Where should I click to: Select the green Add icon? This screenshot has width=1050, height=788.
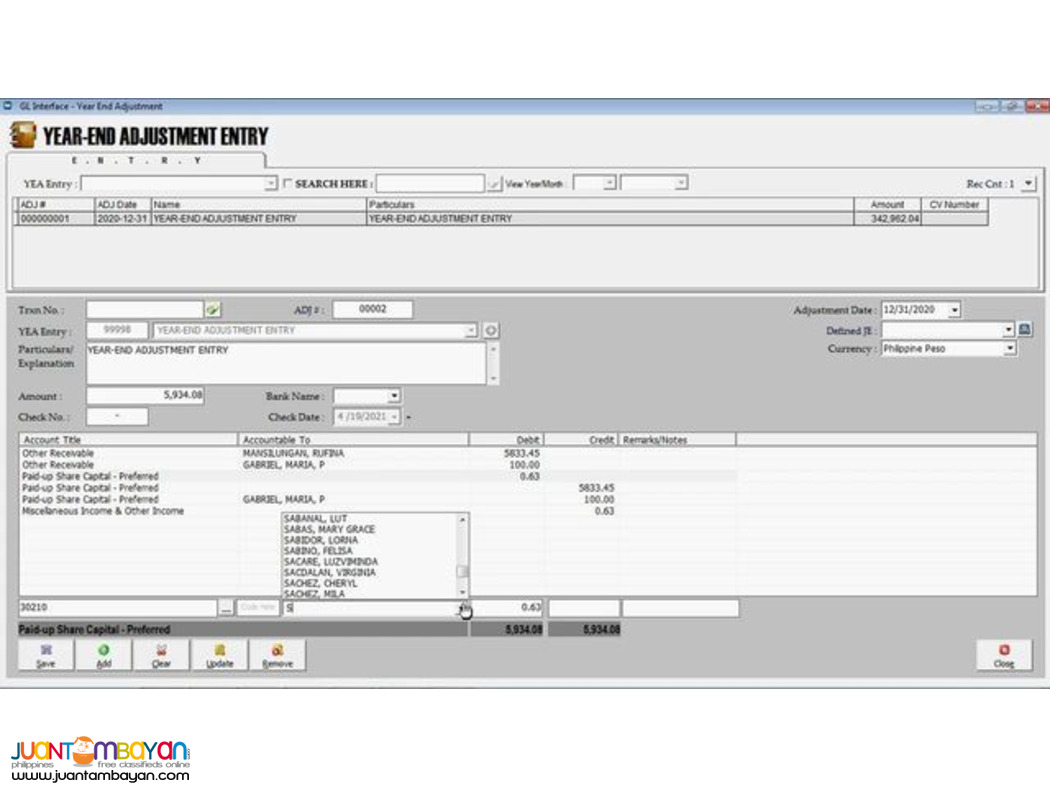click(103, 655)
